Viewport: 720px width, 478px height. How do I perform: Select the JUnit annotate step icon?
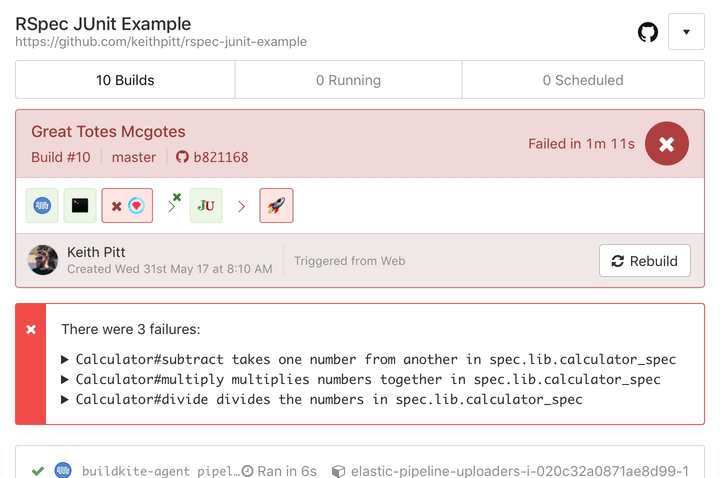(x=206, y=206)
